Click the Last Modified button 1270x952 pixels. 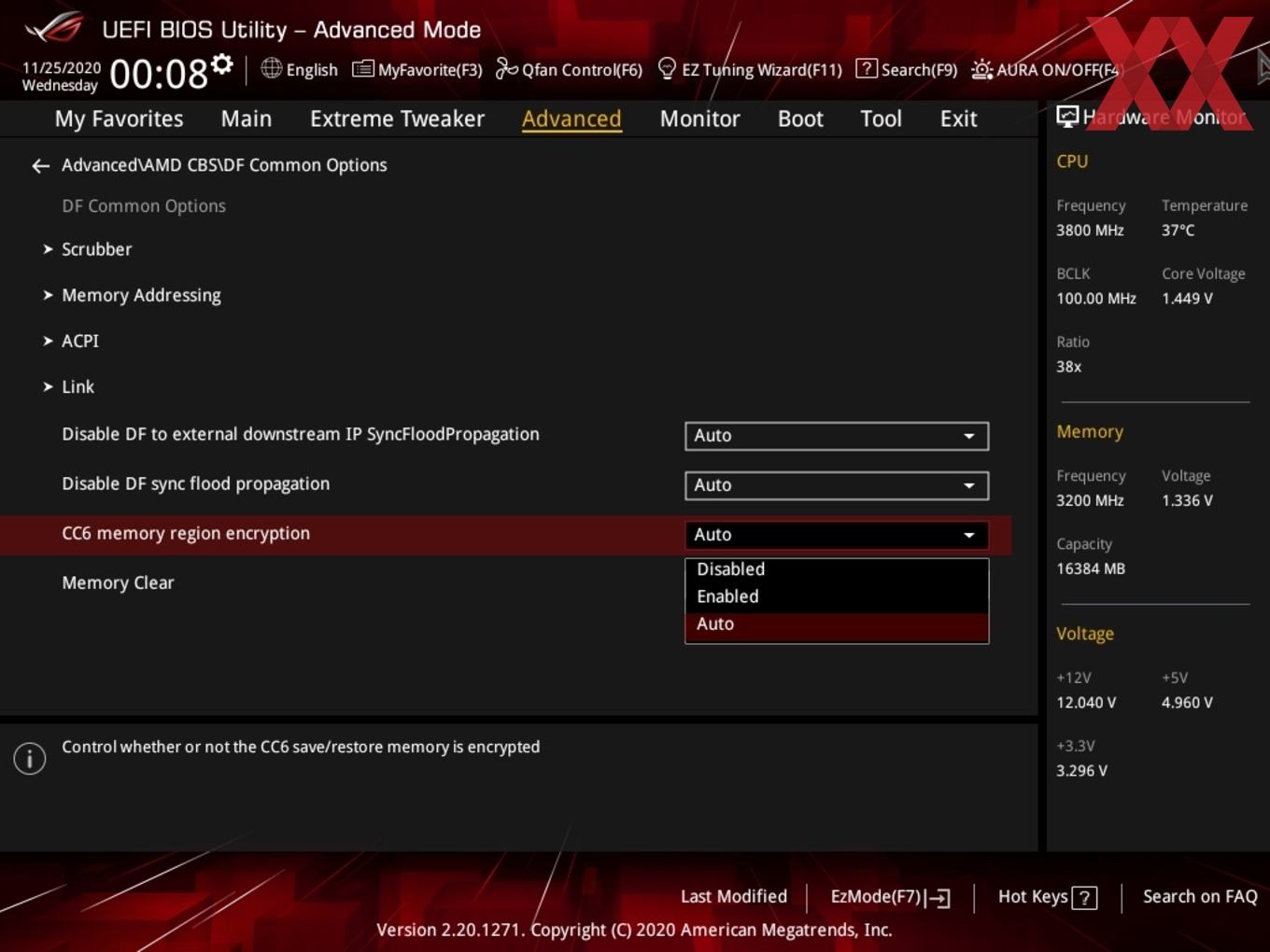734,897
